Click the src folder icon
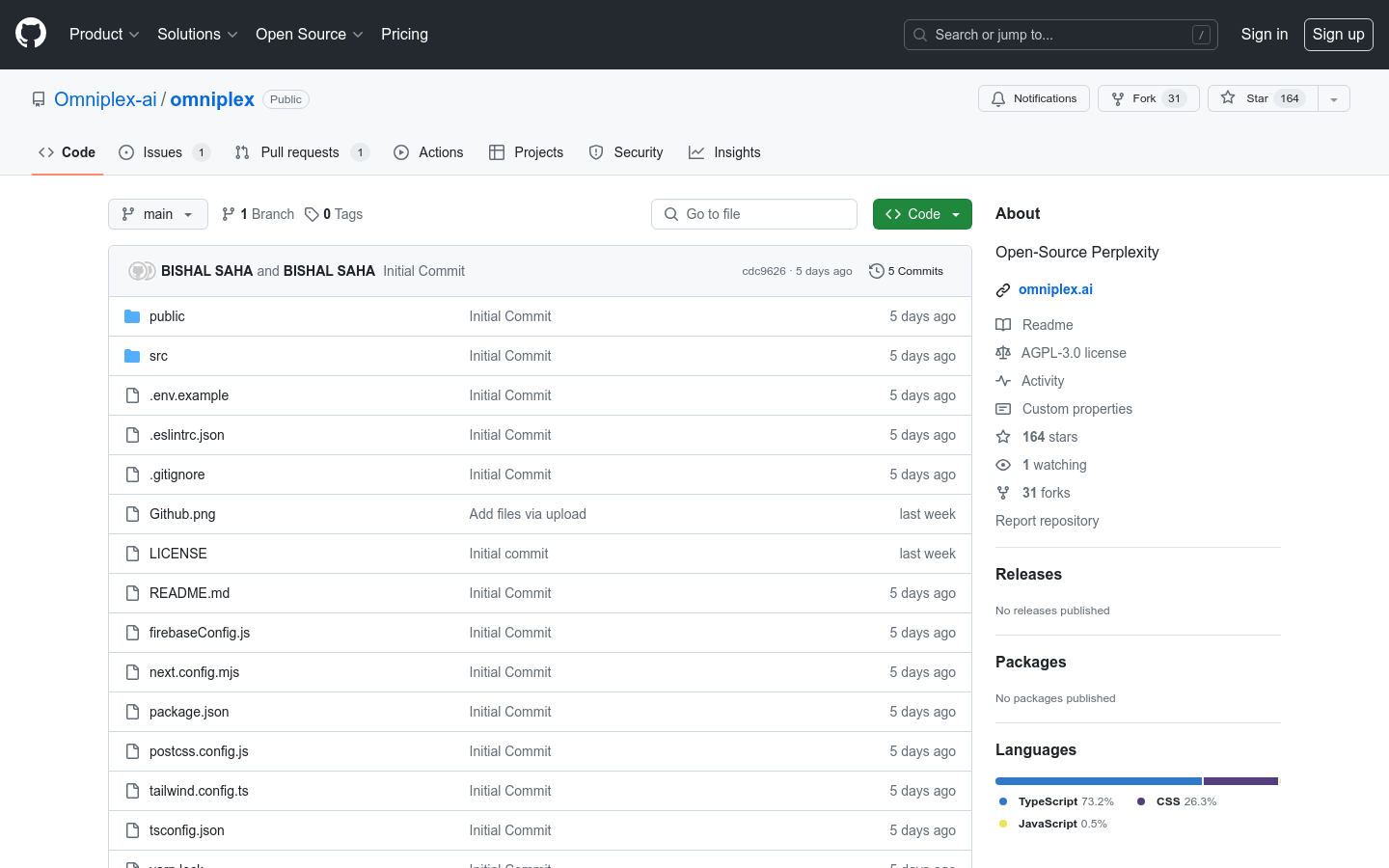This screenshot has height=868, width=1389. pos(132,356)
